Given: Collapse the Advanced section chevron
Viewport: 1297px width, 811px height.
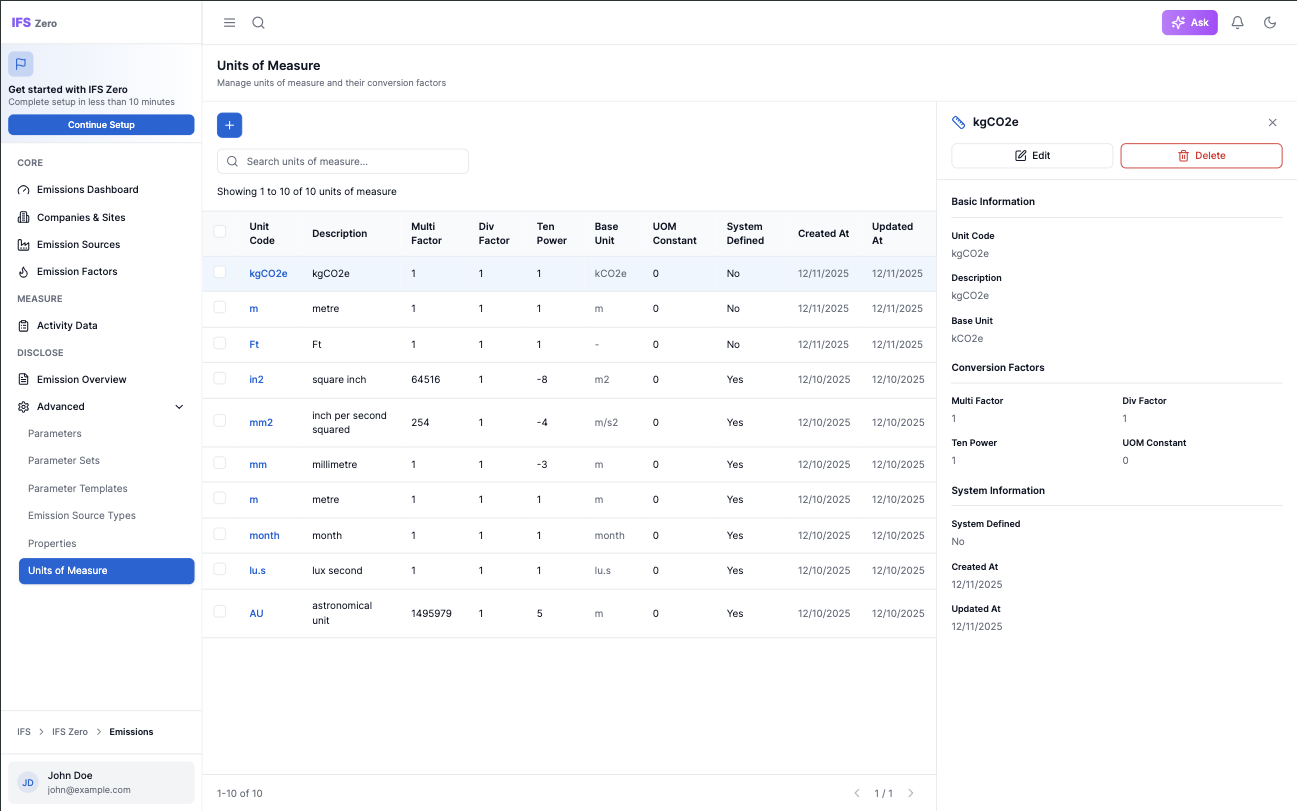Looking at the screenshot, I should (x=179, y=407).
